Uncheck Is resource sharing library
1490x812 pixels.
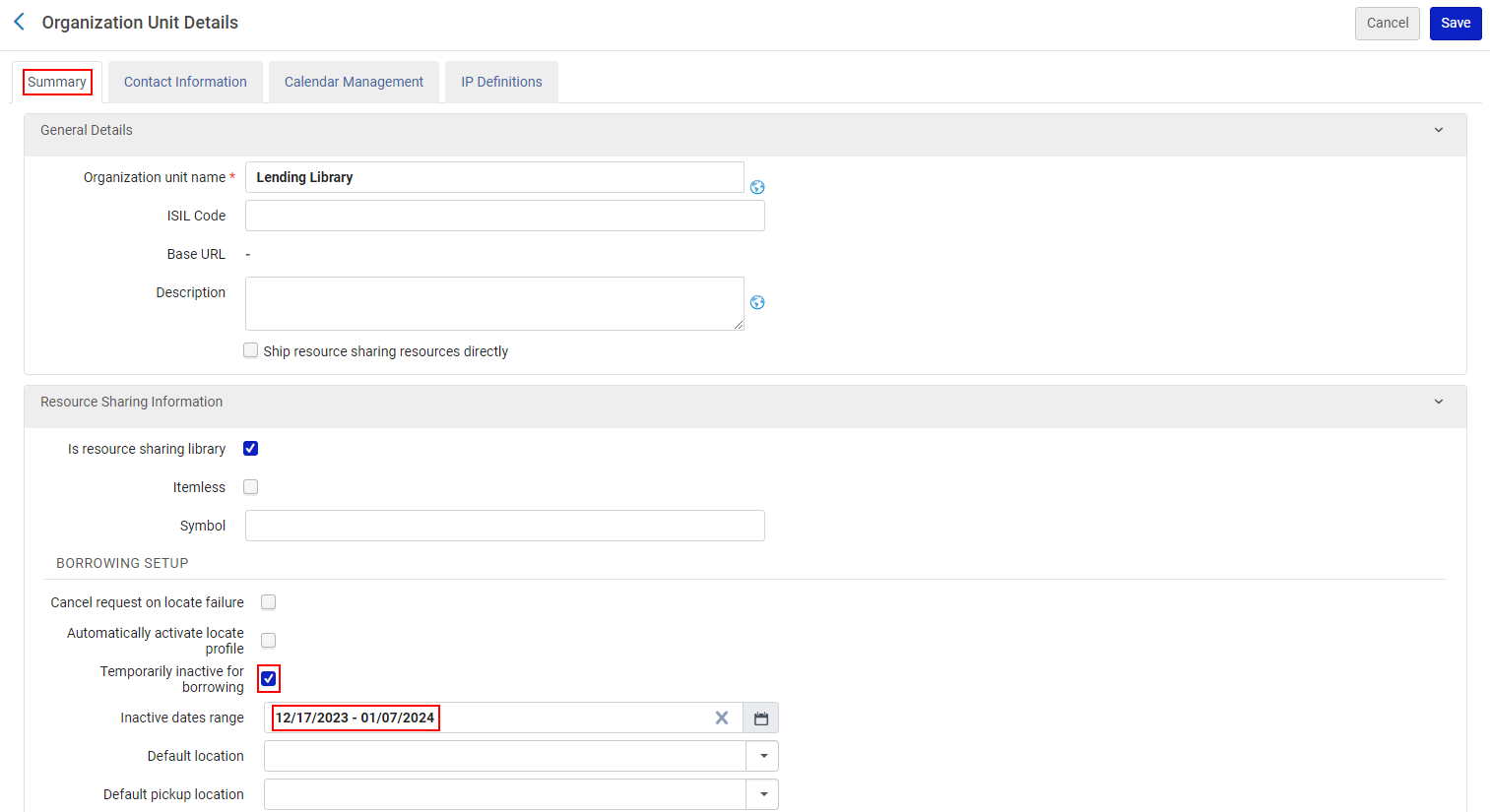[251, 449]
